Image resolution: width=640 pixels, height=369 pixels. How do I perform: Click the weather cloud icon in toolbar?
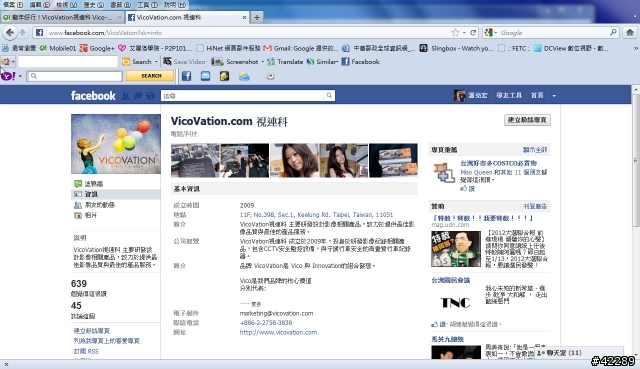tap(244, 76)
